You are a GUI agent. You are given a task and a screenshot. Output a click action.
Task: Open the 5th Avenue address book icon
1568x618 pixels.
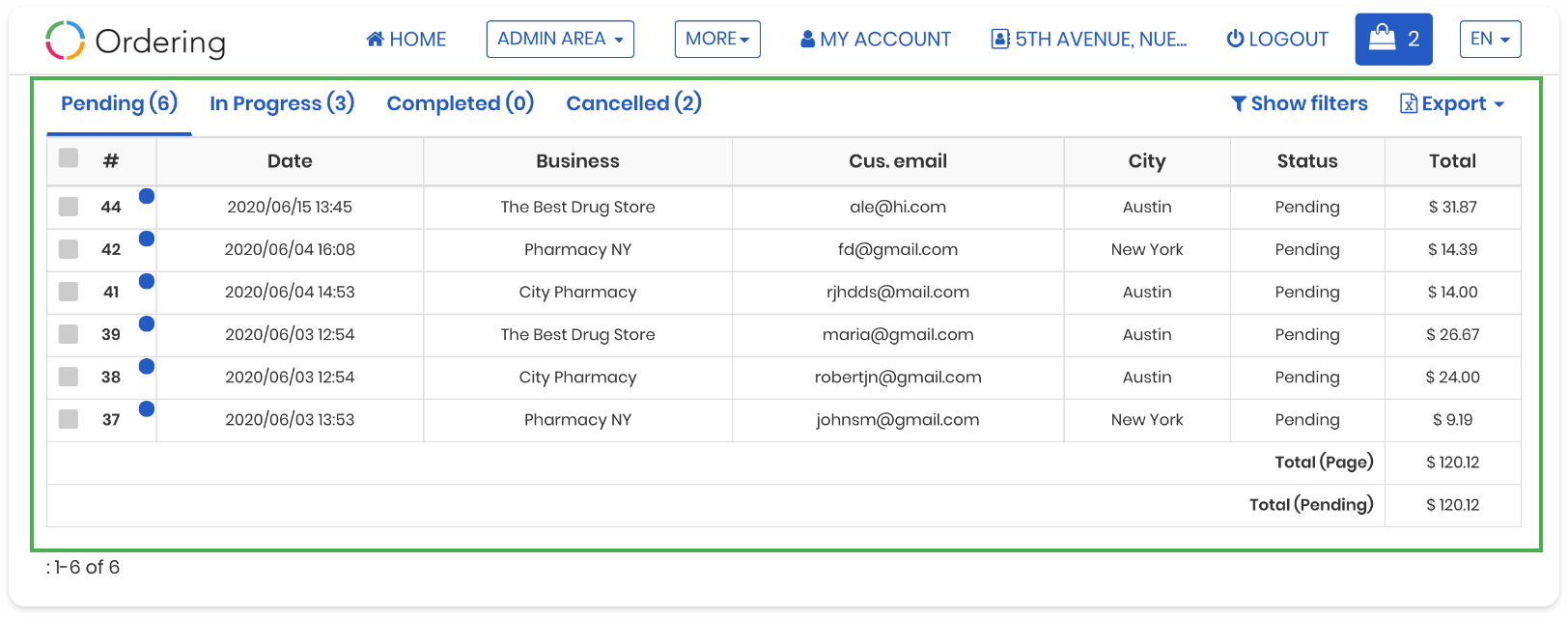tap(1000, 40)
